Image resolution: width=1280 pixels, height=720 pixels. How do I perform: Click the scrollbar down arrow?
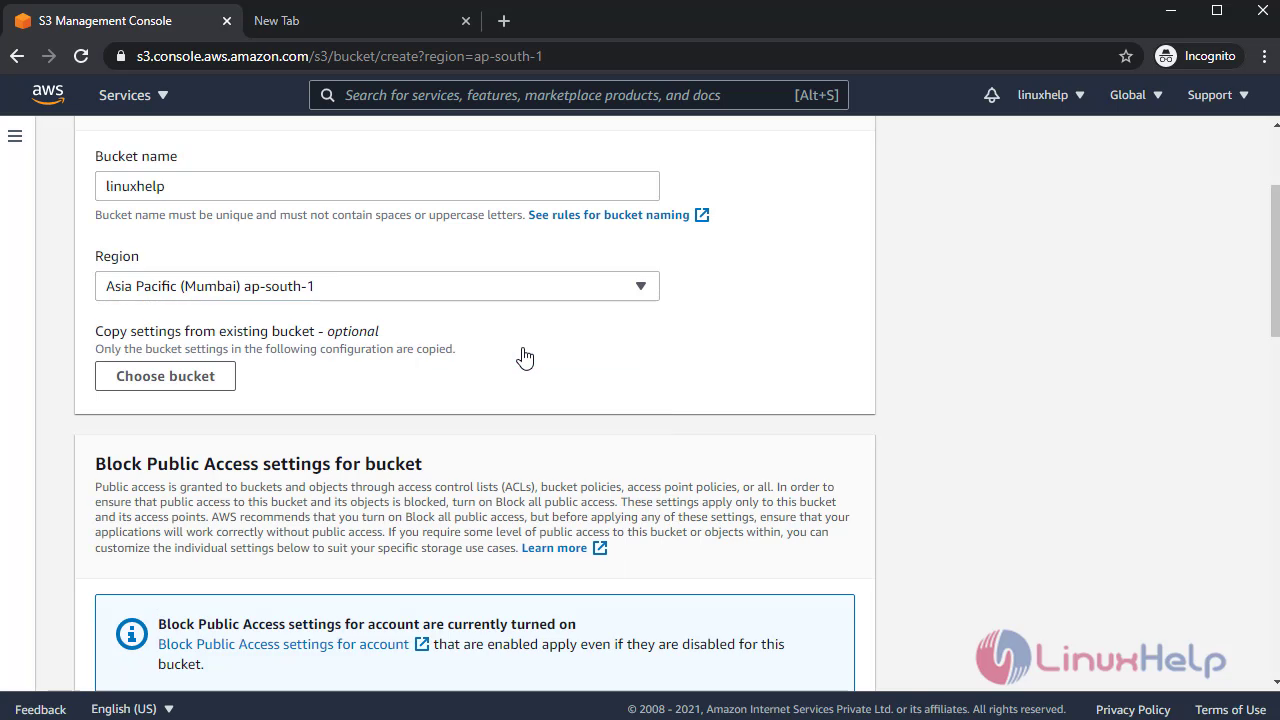point(1275,682)
